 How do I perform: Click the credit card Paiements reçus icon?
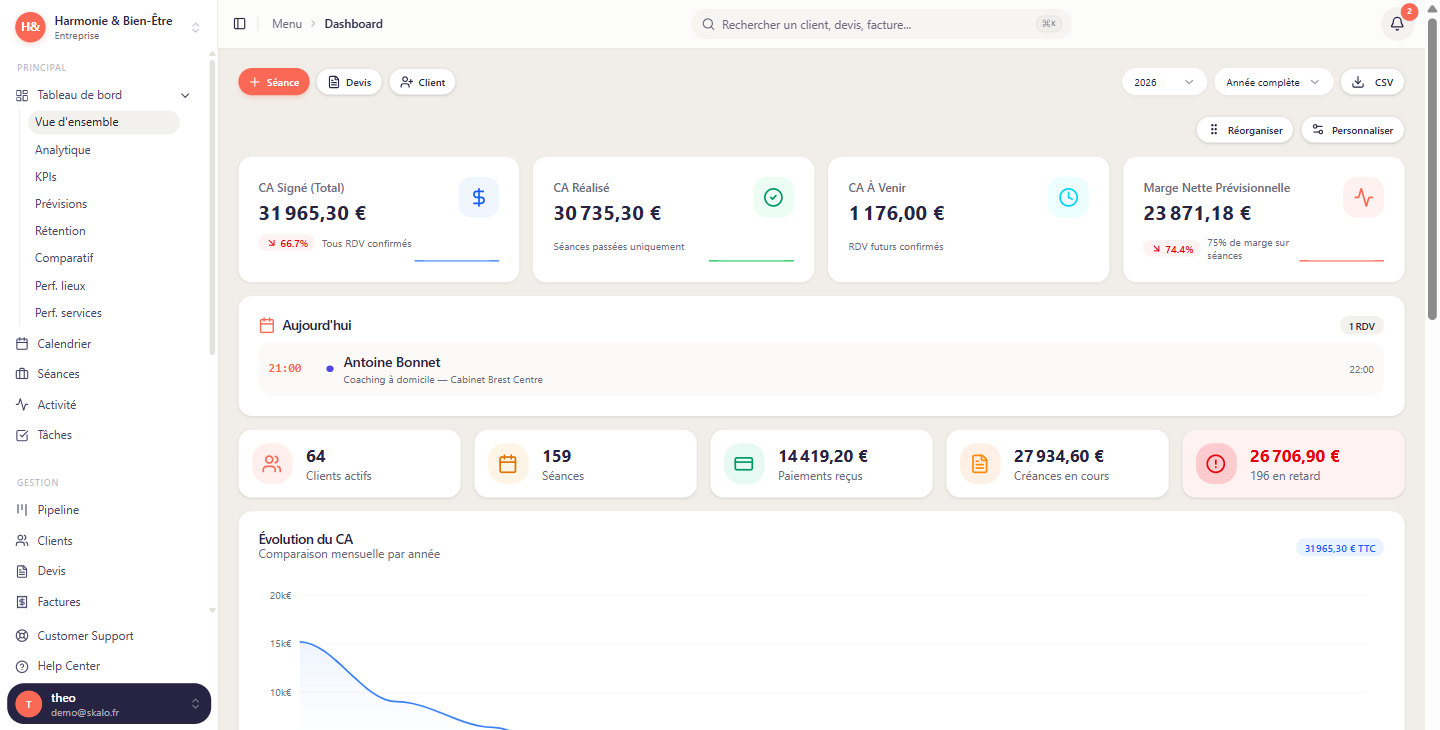click(743, 464)
